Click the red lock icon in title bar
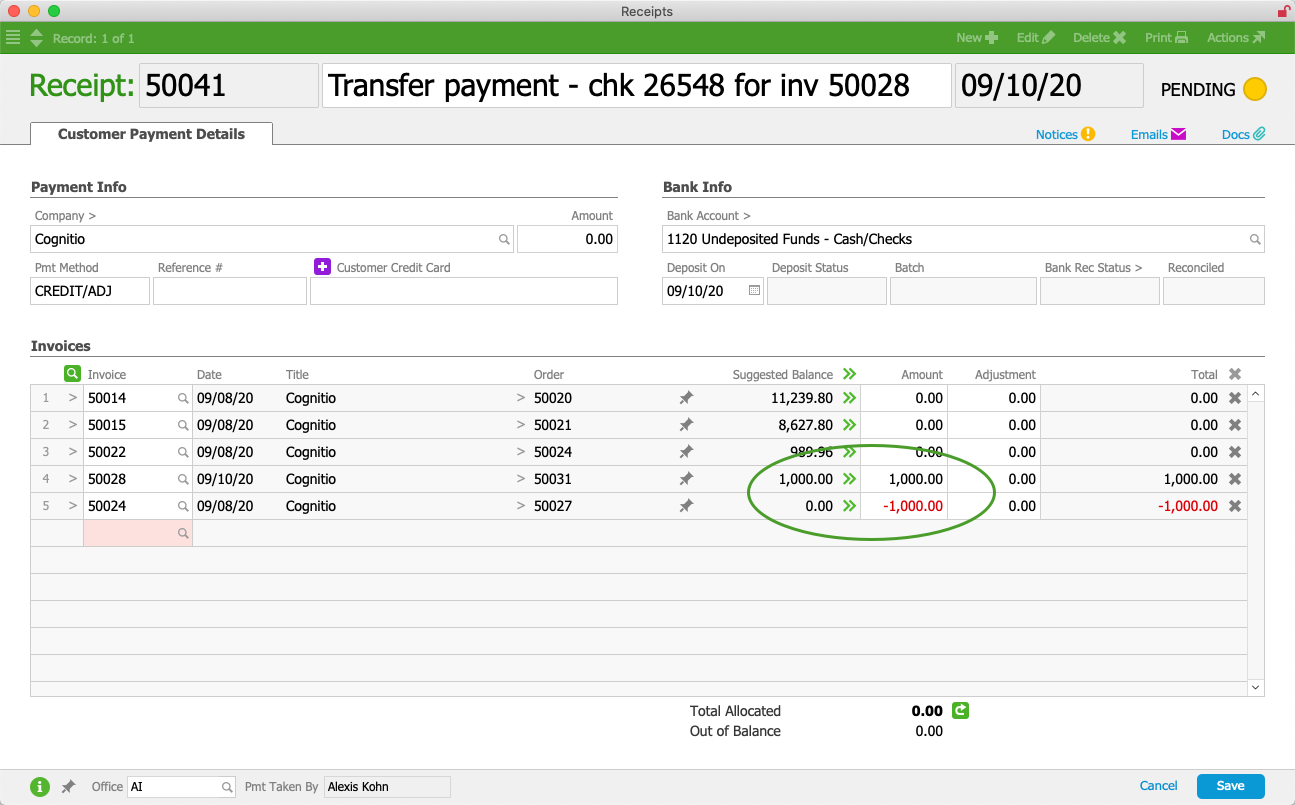 [x=1283, y=11]
